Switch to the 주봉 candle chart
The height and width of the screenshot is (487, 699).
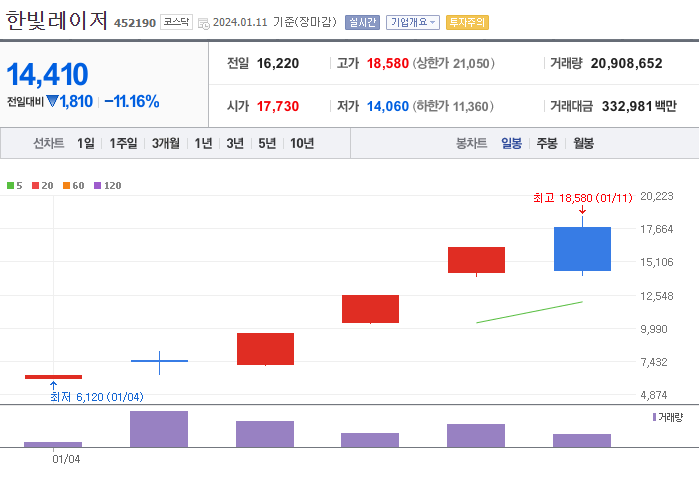click(547, 143)
